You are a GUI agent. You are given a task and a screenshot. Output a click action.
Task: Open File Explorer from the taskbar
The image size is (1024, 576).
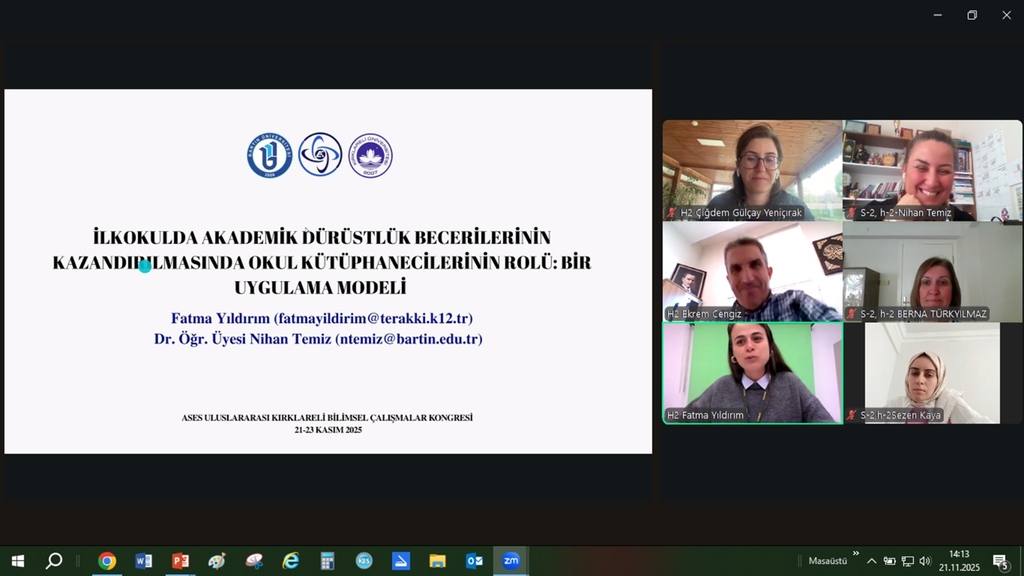[437, 561]
